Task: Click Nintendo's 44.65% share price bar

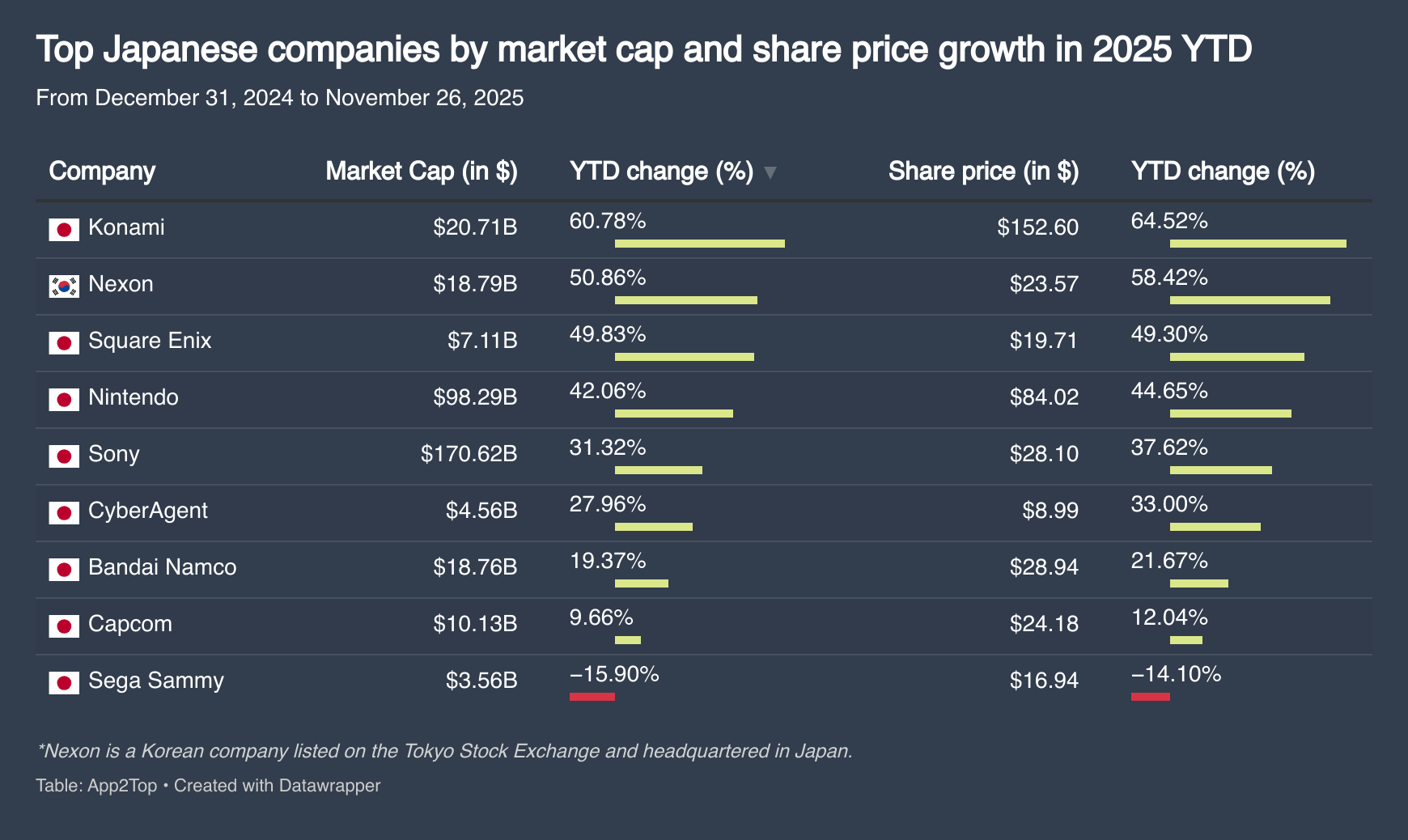Action: [x=1230, y=414]
